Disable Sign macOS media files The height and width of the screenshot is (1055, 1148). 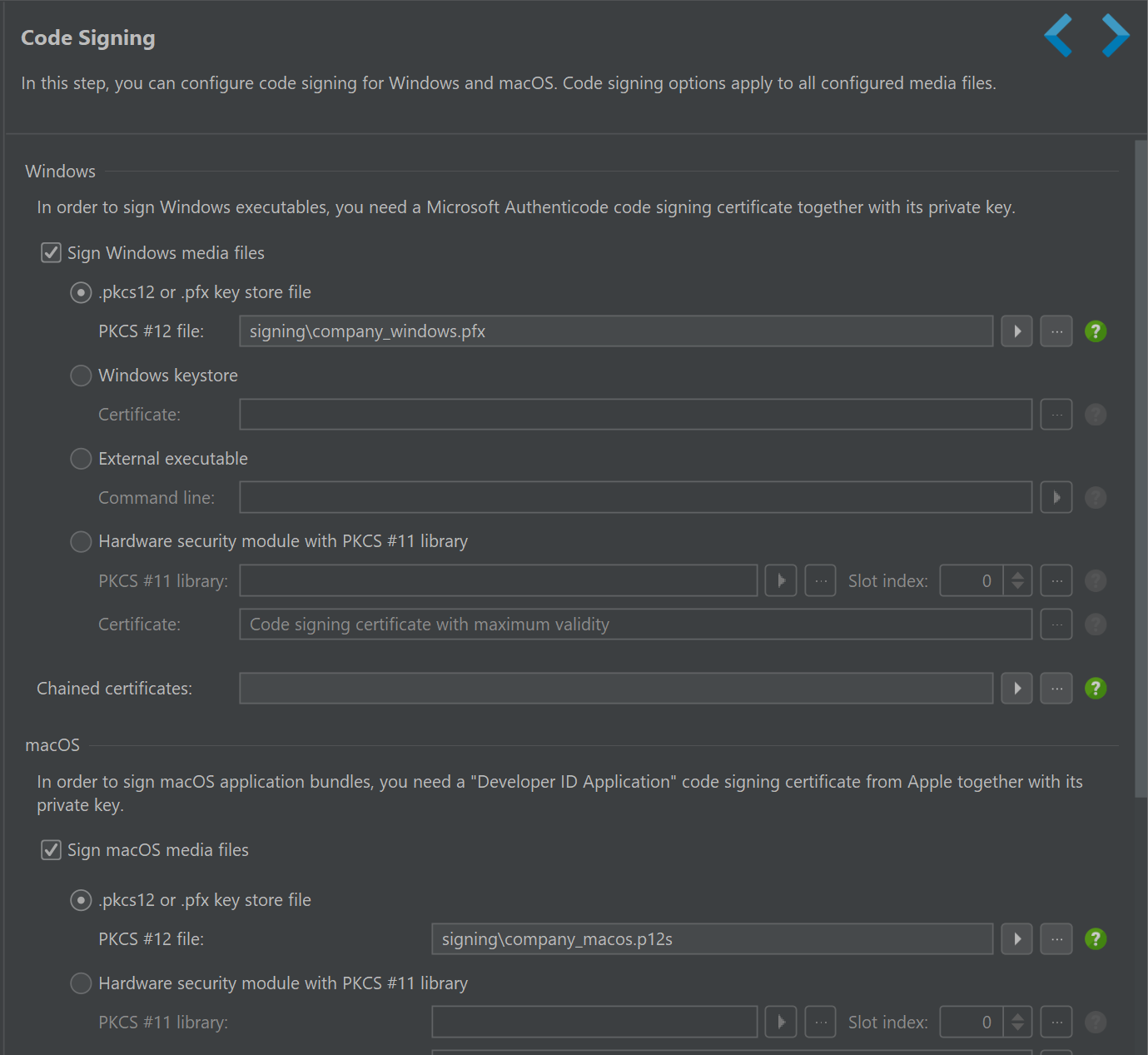coord(52,850)
